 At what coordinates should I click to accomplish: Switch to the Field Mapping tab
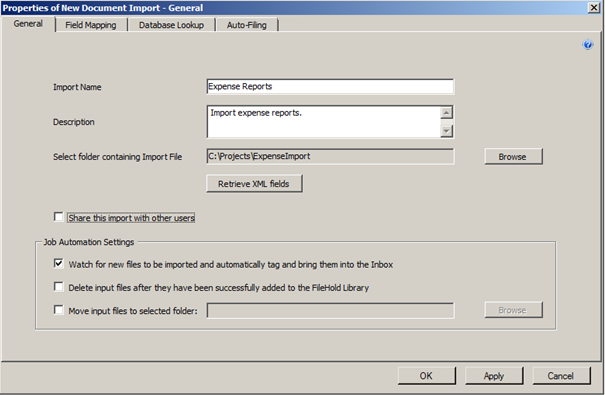coord(91,25)
